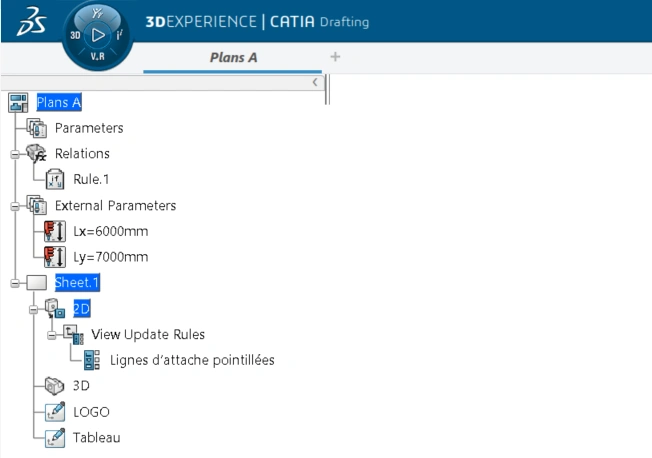The width and height of the screenshot is (652, 458).
Task: Open a new tab with plus button
Action: [335, 57]
